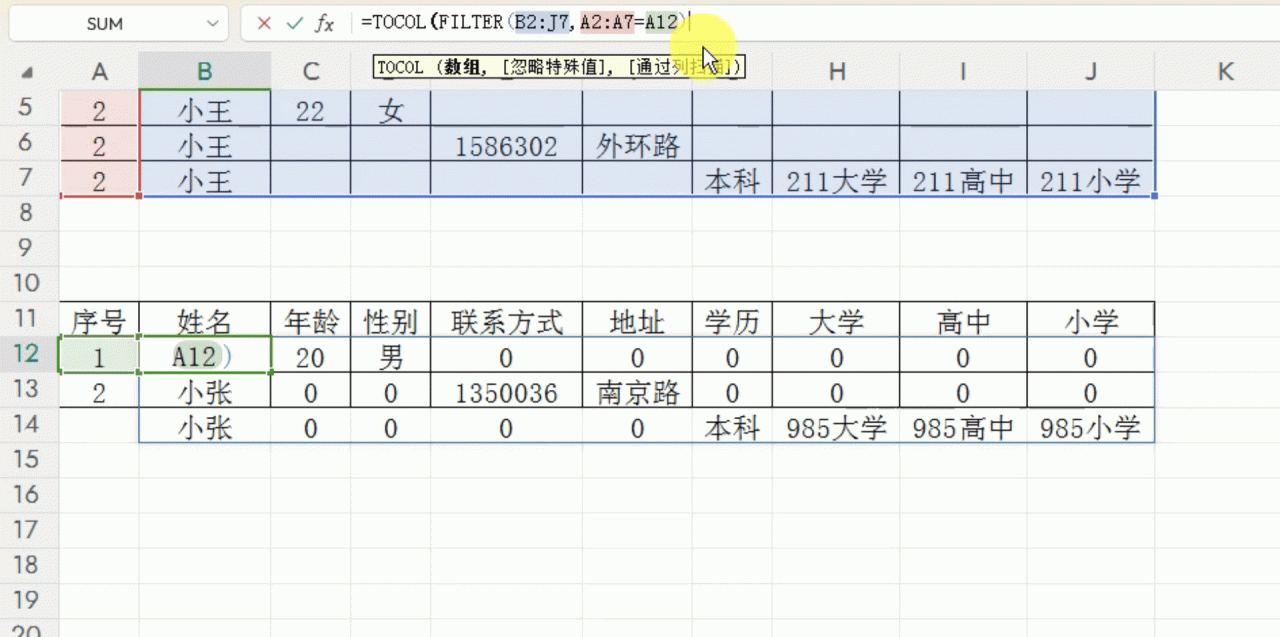Click cell containing 211小学
The image size is (1280, 637).
(1090, 181)
